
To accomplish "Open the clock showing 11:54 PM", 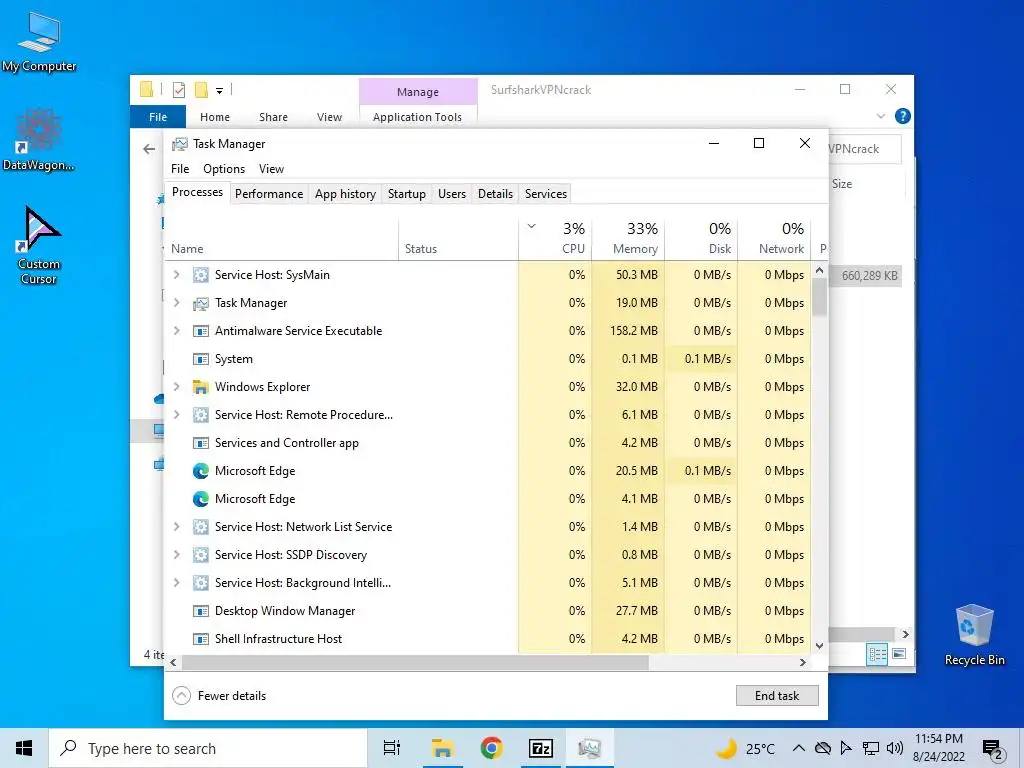I will pos(939,748).
